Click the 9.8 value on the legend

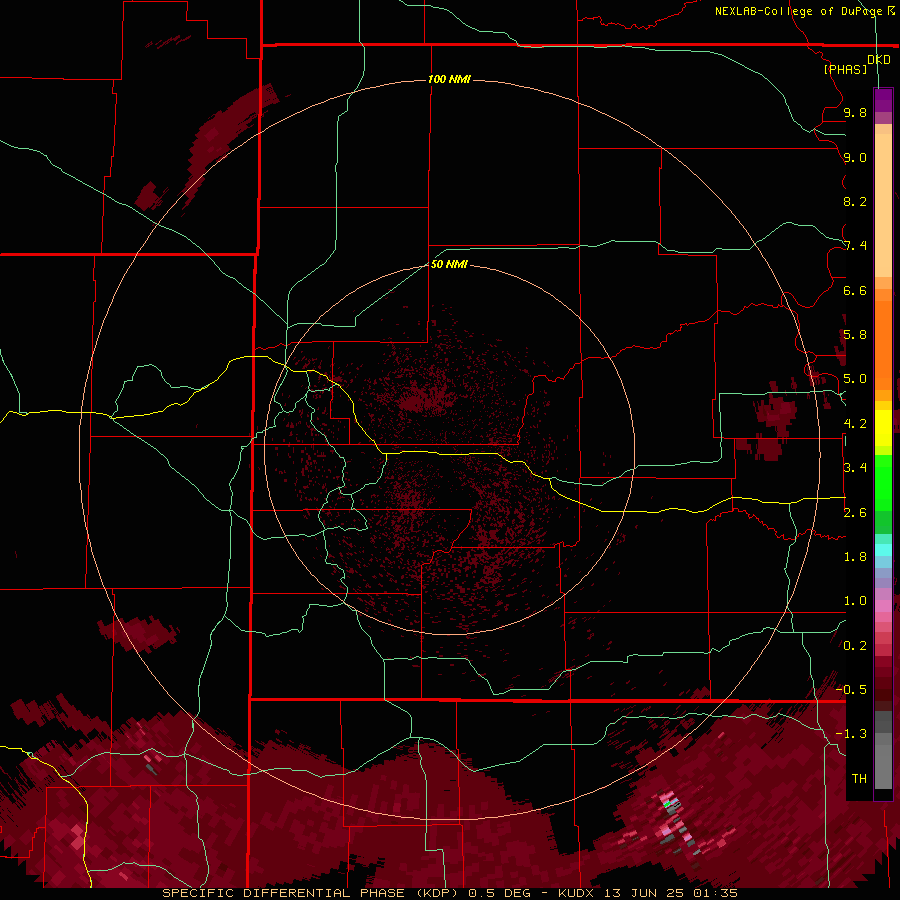click(x=855, y=112)
